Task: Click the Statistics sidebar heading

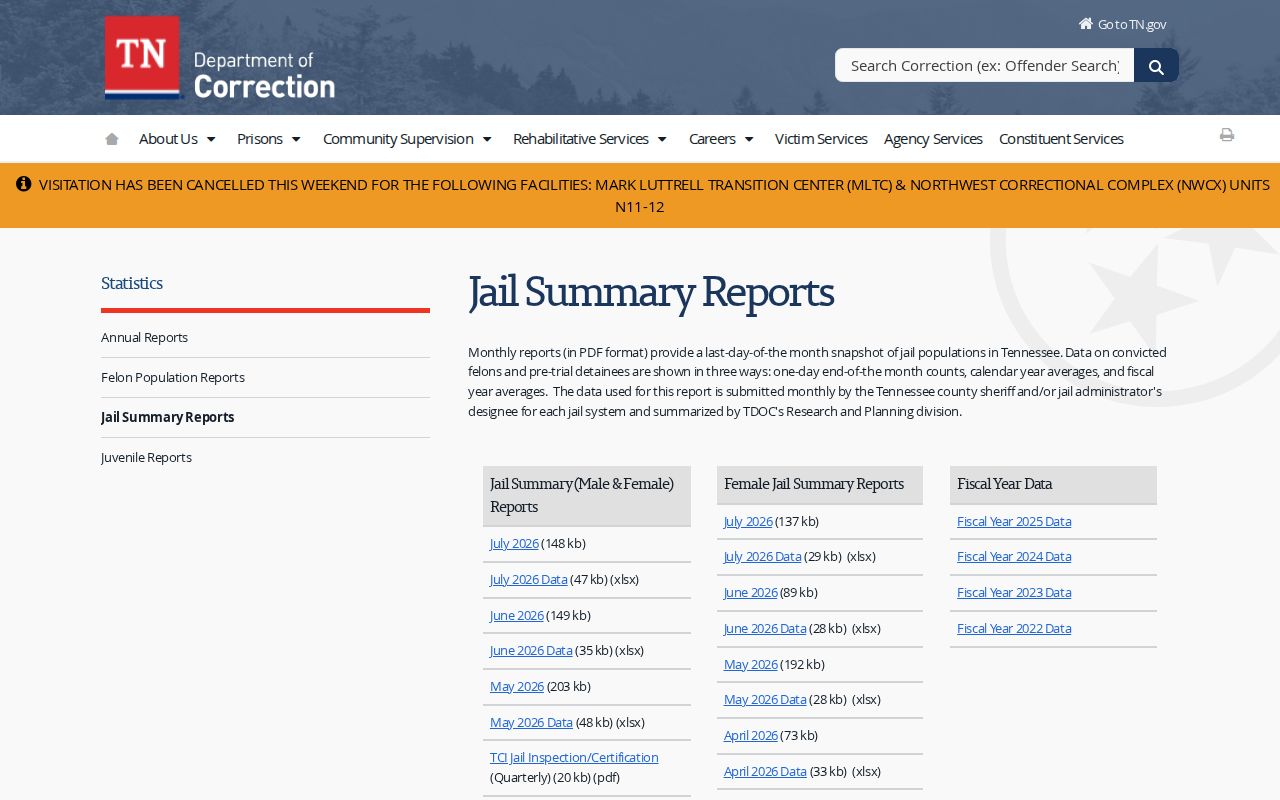Action: click(132, 284)
